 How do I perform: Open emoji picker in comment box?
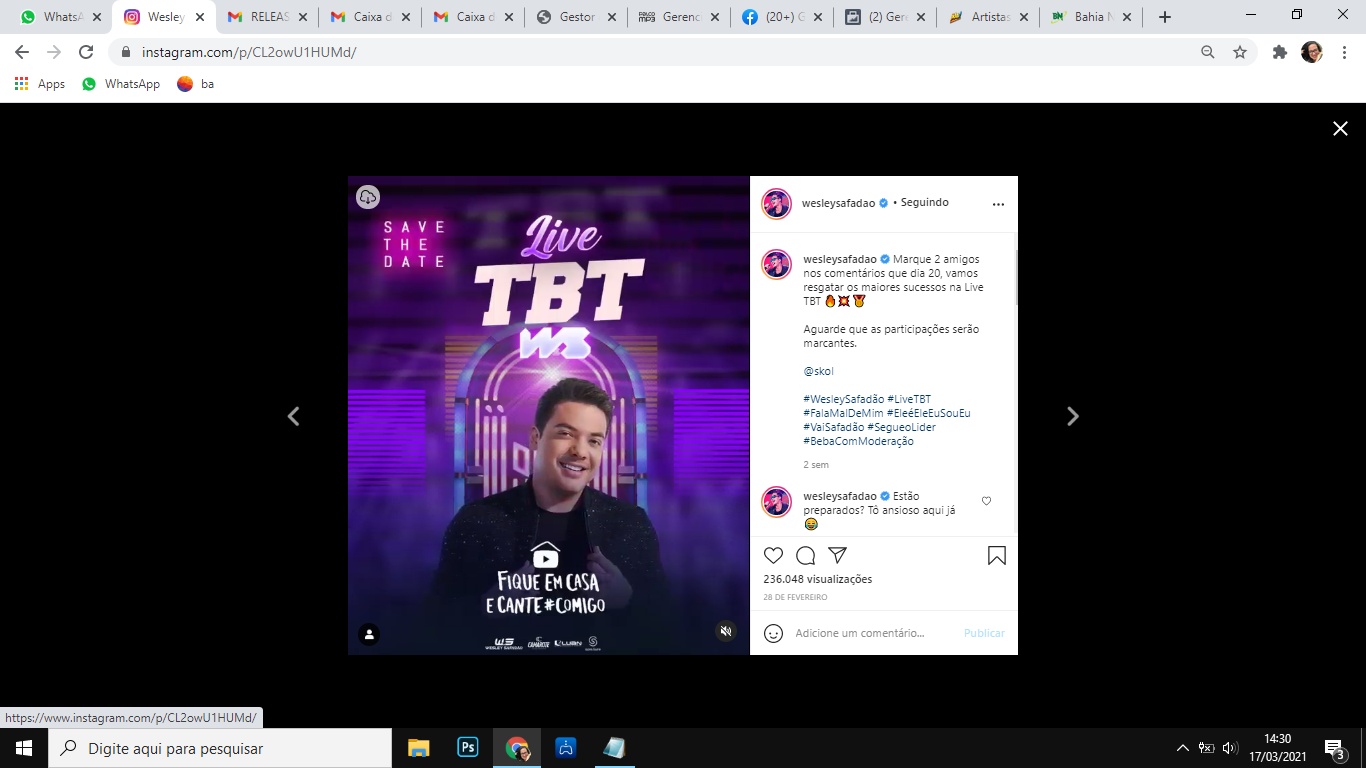[x=773, y=633]
